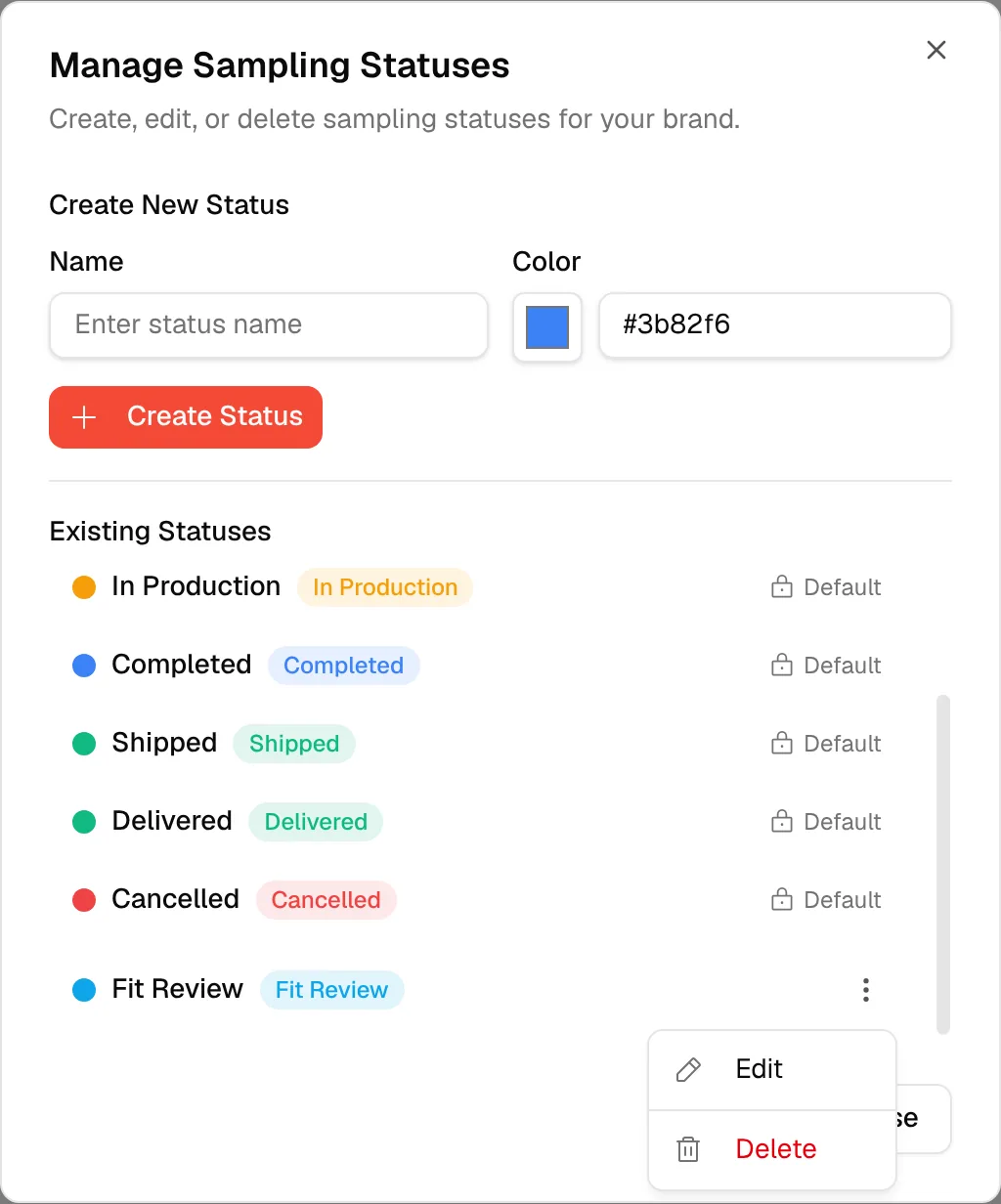This screenshot has height=1204, width=1001.
Task: Click the Shipped green badge
Action: pos(294,744)
